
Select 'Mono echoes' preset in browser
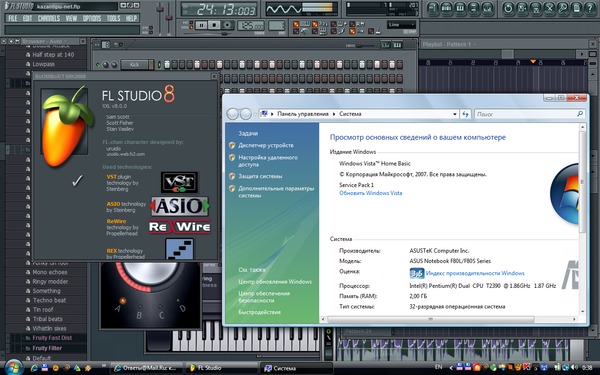click(49, 272)
